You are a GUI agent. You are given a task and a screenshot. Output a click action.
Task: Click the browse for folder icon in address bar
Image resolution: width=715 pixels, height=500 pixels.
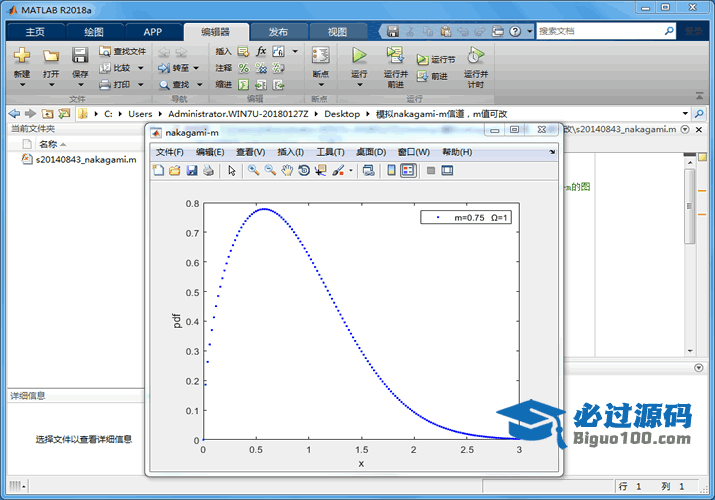(x=64, y=113)
